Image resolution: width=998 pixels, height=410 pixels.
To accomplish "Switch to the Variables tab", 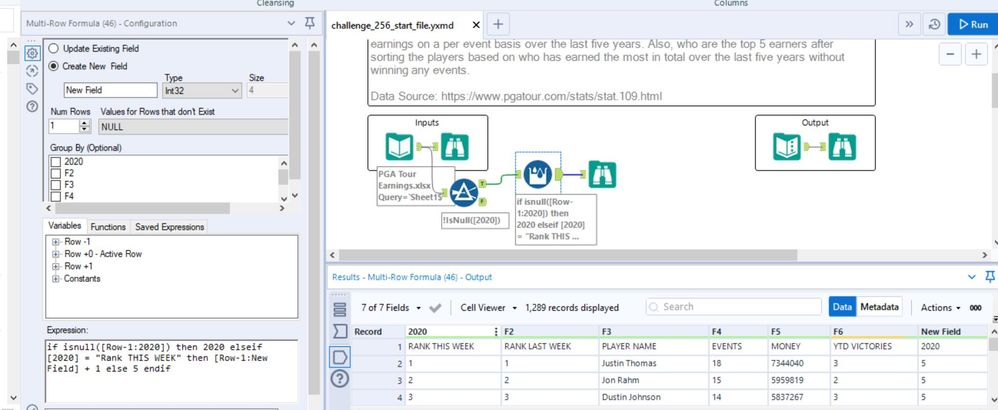I will [65, 227].
